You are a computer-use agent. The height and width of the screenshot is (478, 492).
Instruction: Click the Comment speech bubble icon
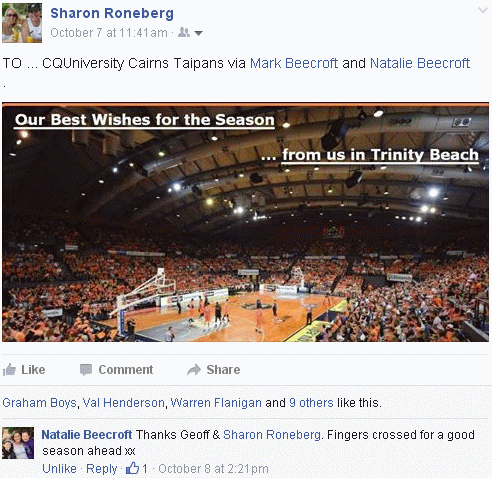86,370
